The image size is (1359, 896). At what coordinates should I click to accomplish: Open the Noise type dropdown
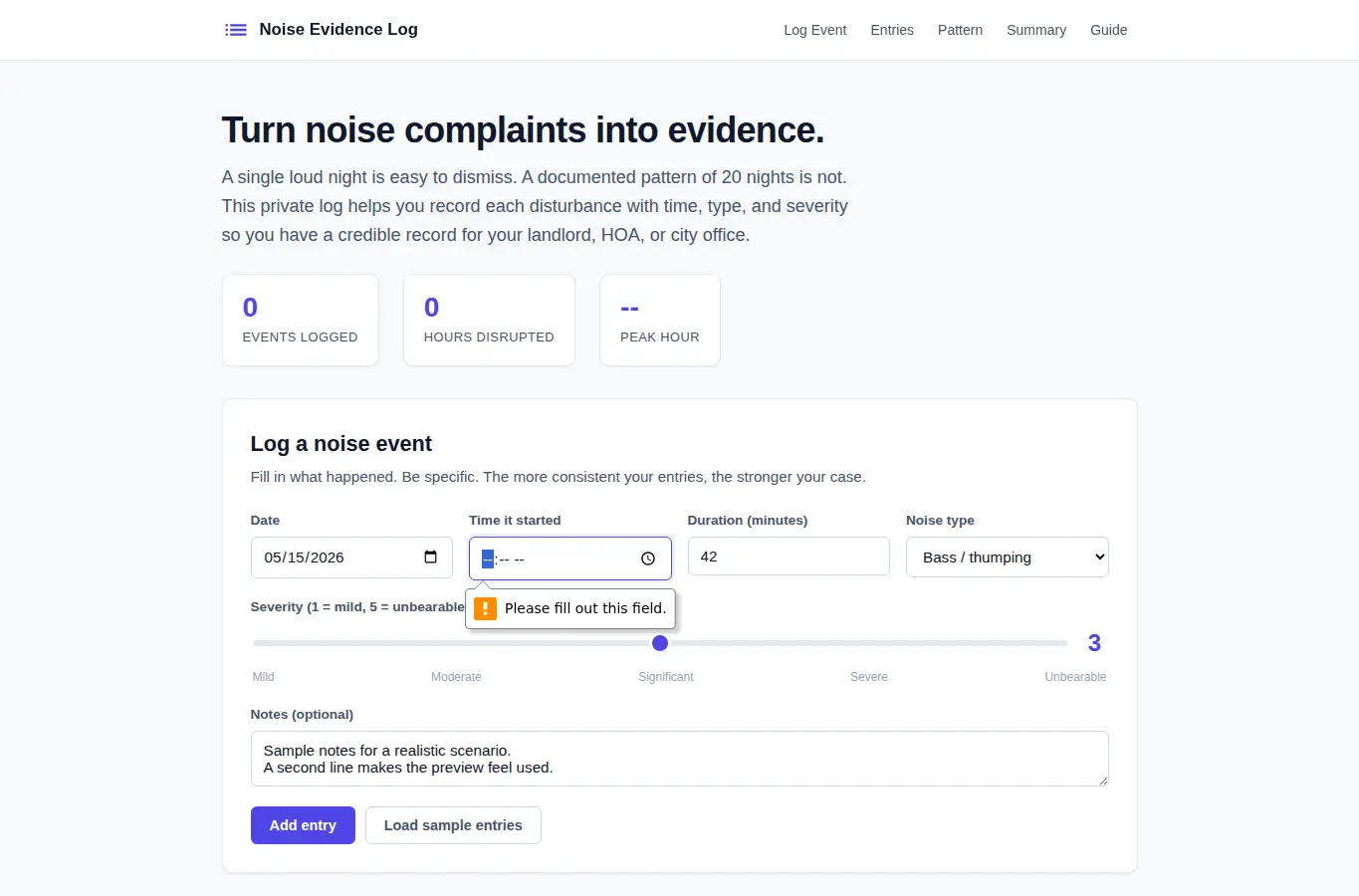pyautogui.click(x=1007, y=558)
